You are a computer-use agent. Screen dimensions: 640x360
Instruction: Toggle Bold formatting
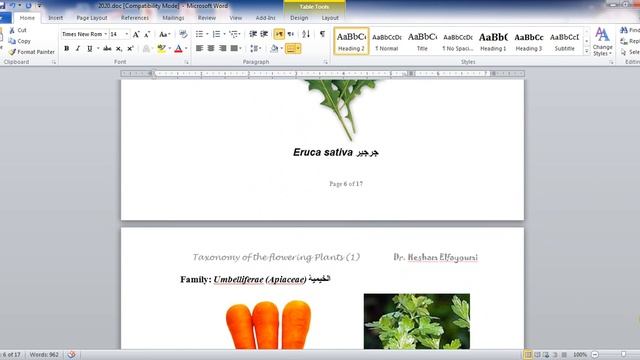[x=67, y=49]
